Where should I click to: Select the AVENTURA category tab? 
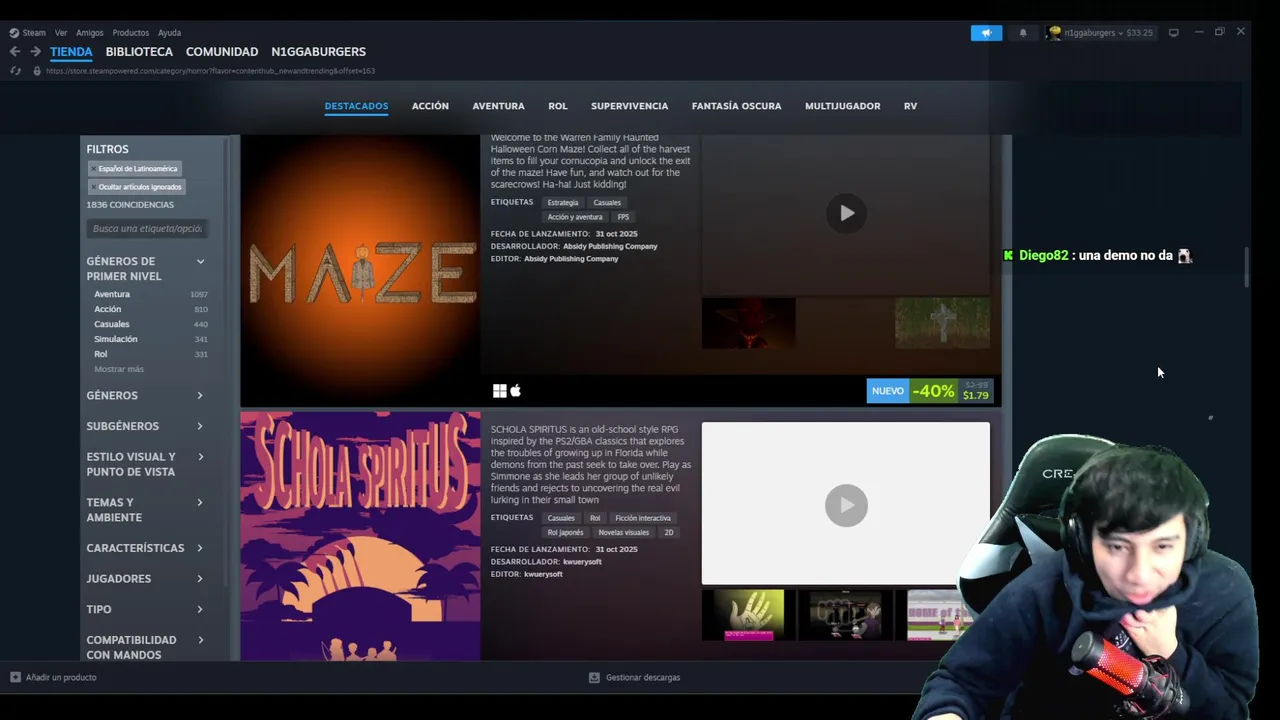pos(498,106)
